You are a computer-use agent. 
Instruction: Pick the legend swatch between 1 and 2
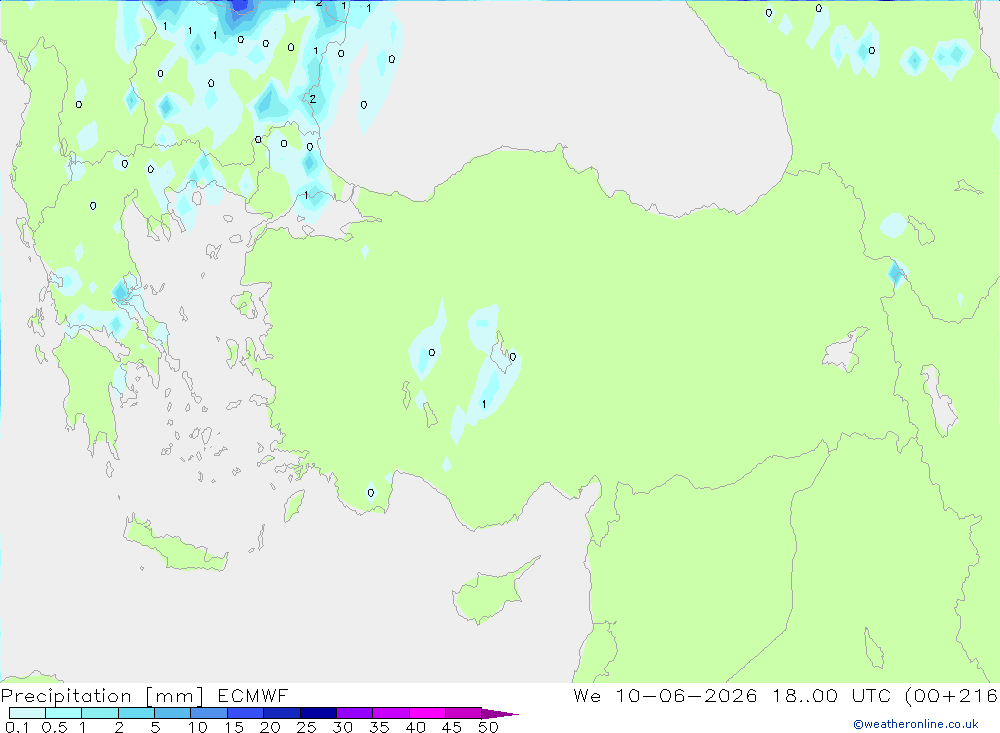click(100, 713)
